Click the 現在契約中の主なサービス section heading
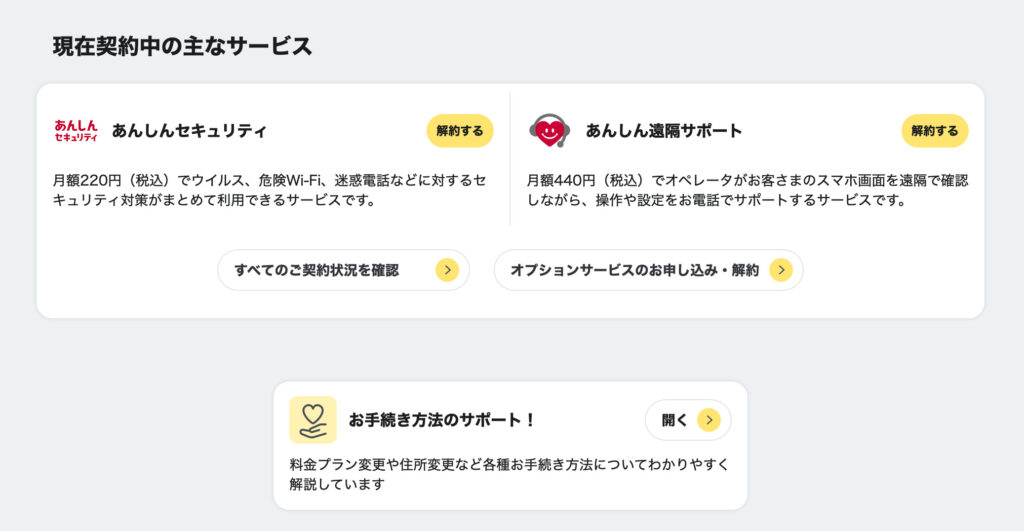 [182, 46]
